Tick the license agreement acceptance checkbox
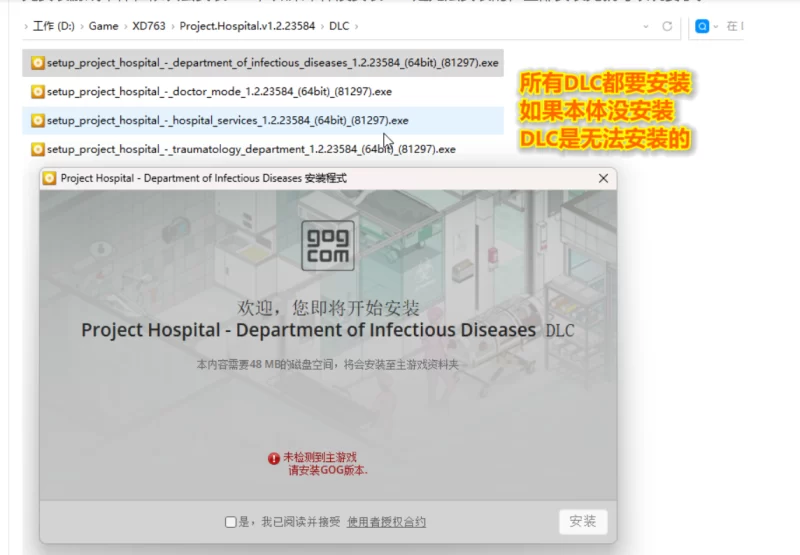 point(231,522)
